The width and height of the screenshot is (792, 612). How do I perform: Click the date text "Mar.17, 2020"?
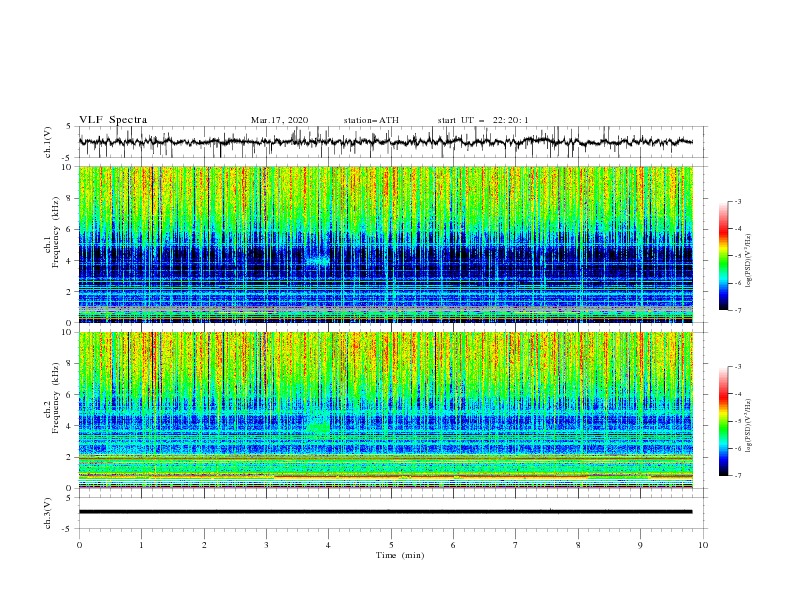pyautogui.click(x=279, y=120)
